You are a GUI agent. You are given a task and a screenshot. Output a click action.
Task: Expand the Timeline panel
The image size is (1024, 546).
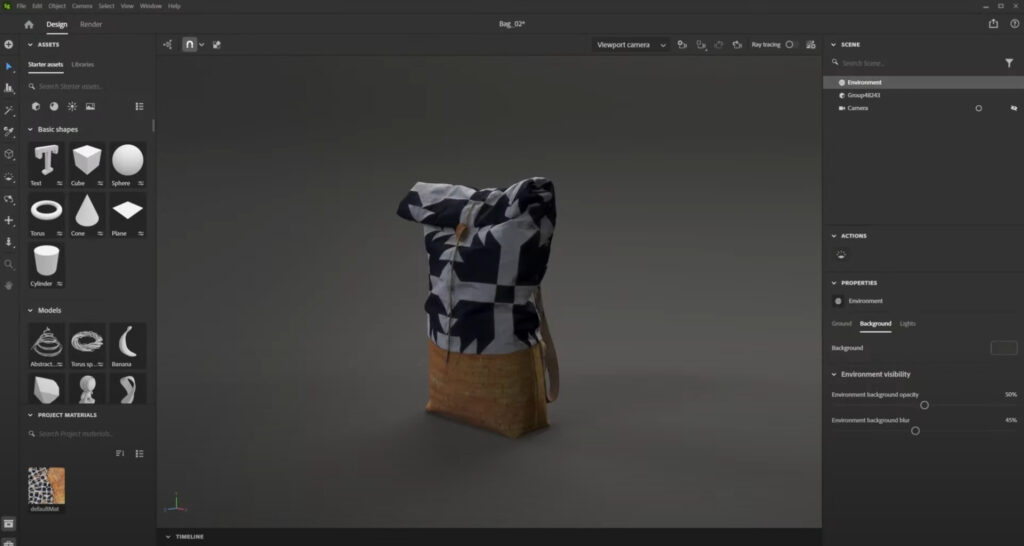(x=168, y=537)
